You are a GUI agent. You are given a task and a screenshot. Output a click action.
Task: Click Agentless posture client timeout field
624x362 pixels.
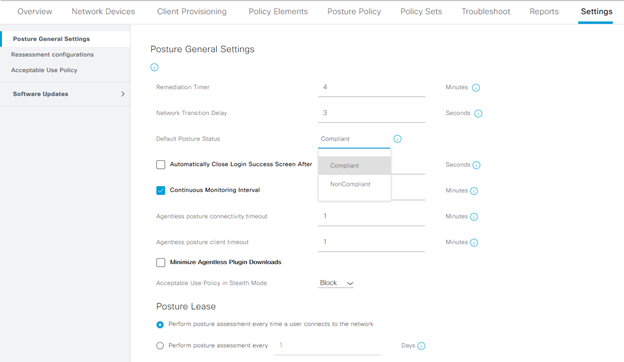[x=371, y=242]
